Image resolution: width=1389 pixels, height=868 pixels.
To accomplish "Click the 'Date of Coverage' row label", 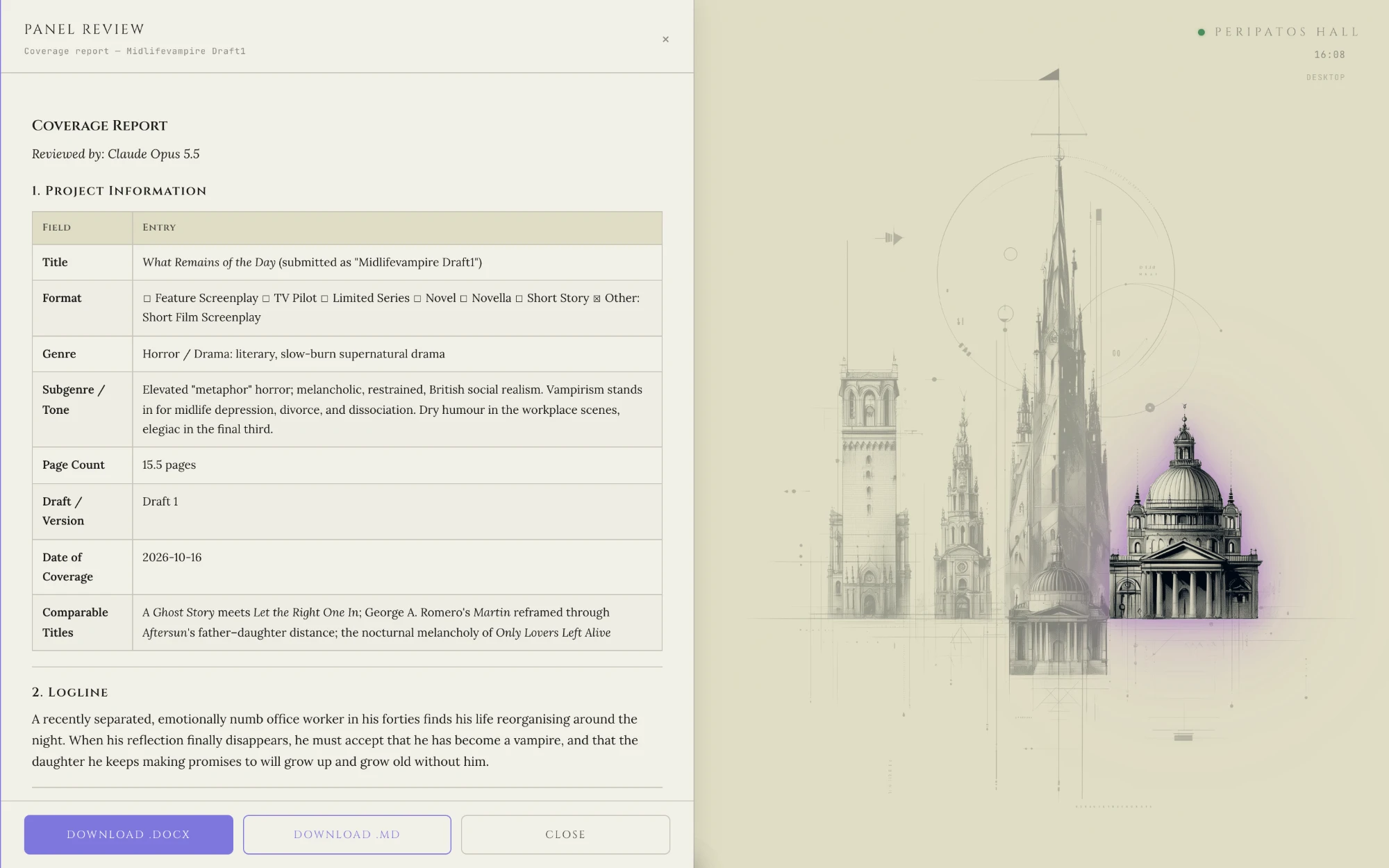I will [x=67, y=567].
